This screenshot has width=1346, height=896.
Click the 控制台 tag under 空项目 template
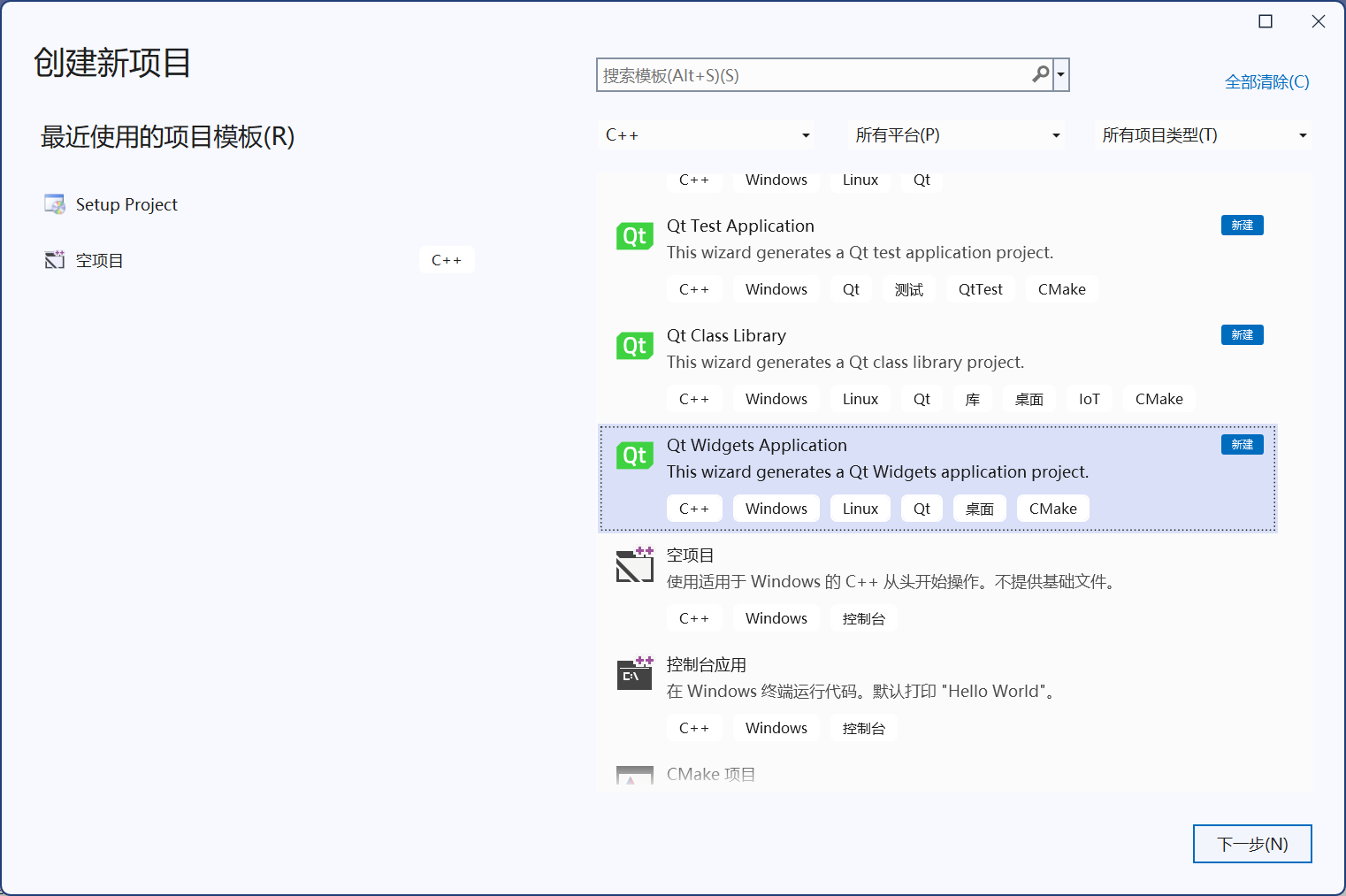click(864, 618)
